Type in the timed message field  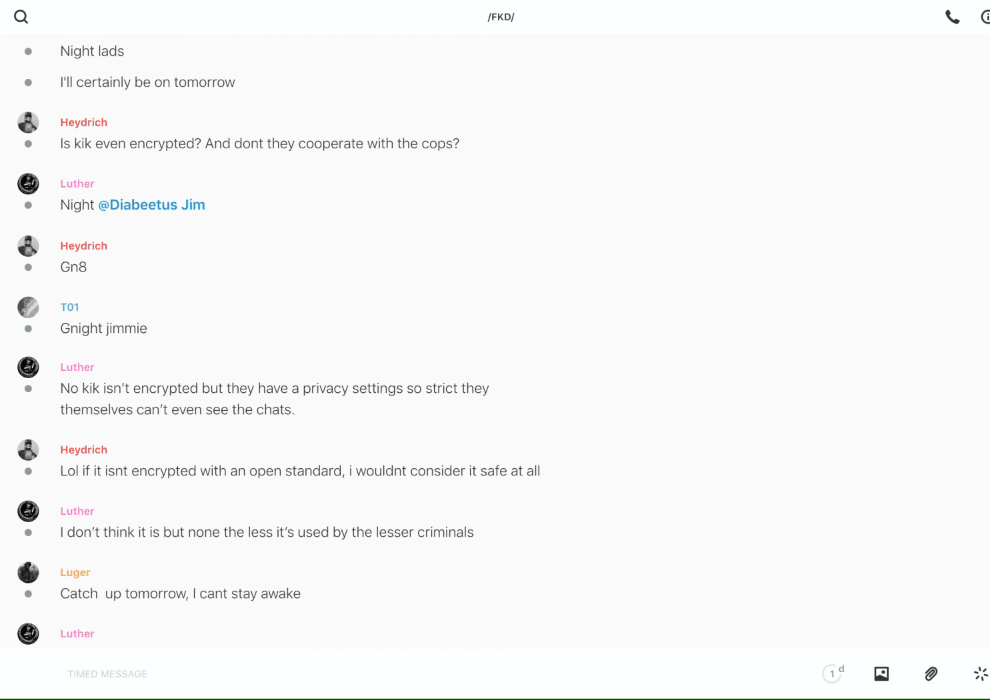tap(400, 674)
